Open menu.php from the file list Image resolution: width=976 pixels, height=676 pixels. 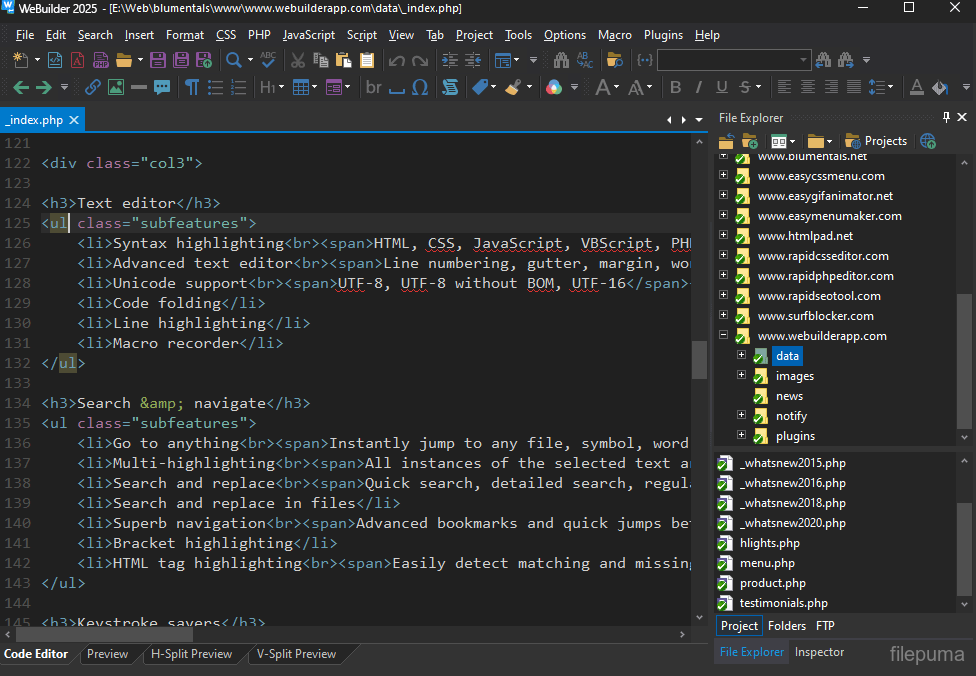[767, 563]
